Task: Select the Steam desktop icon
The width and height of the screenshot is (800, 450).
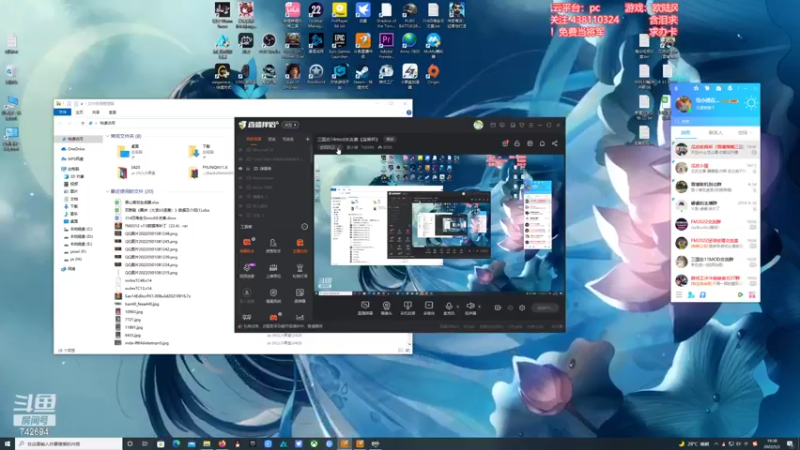Action: click(x=362, y=75)
